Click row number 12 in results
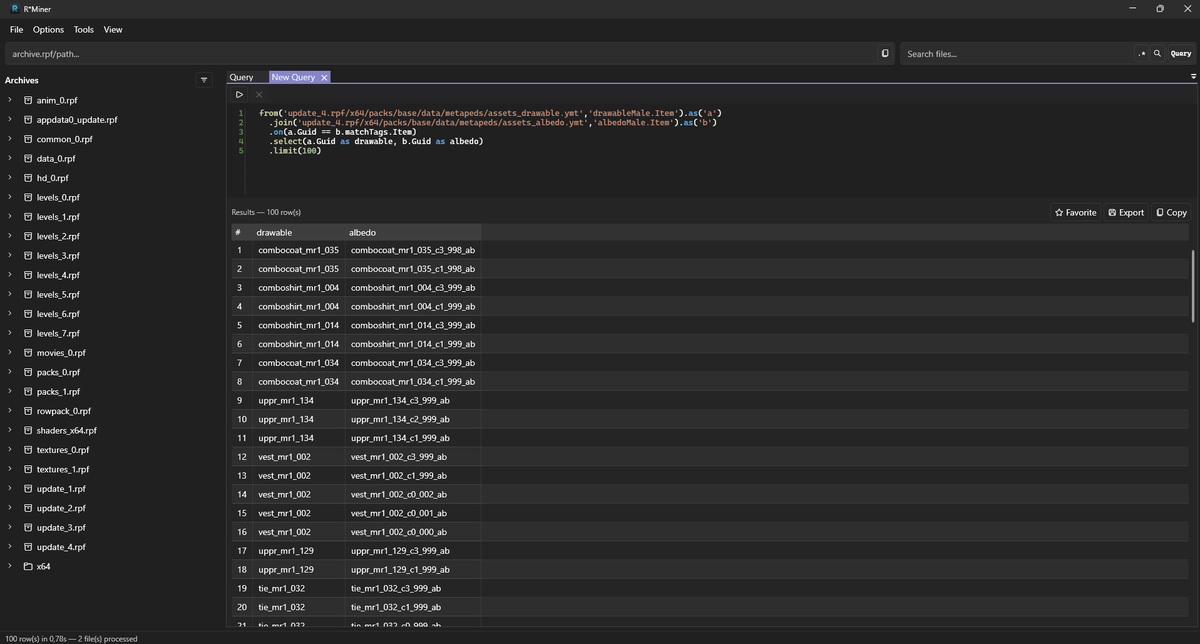Viewport: 1200px width, 644px height. [242, 456]
